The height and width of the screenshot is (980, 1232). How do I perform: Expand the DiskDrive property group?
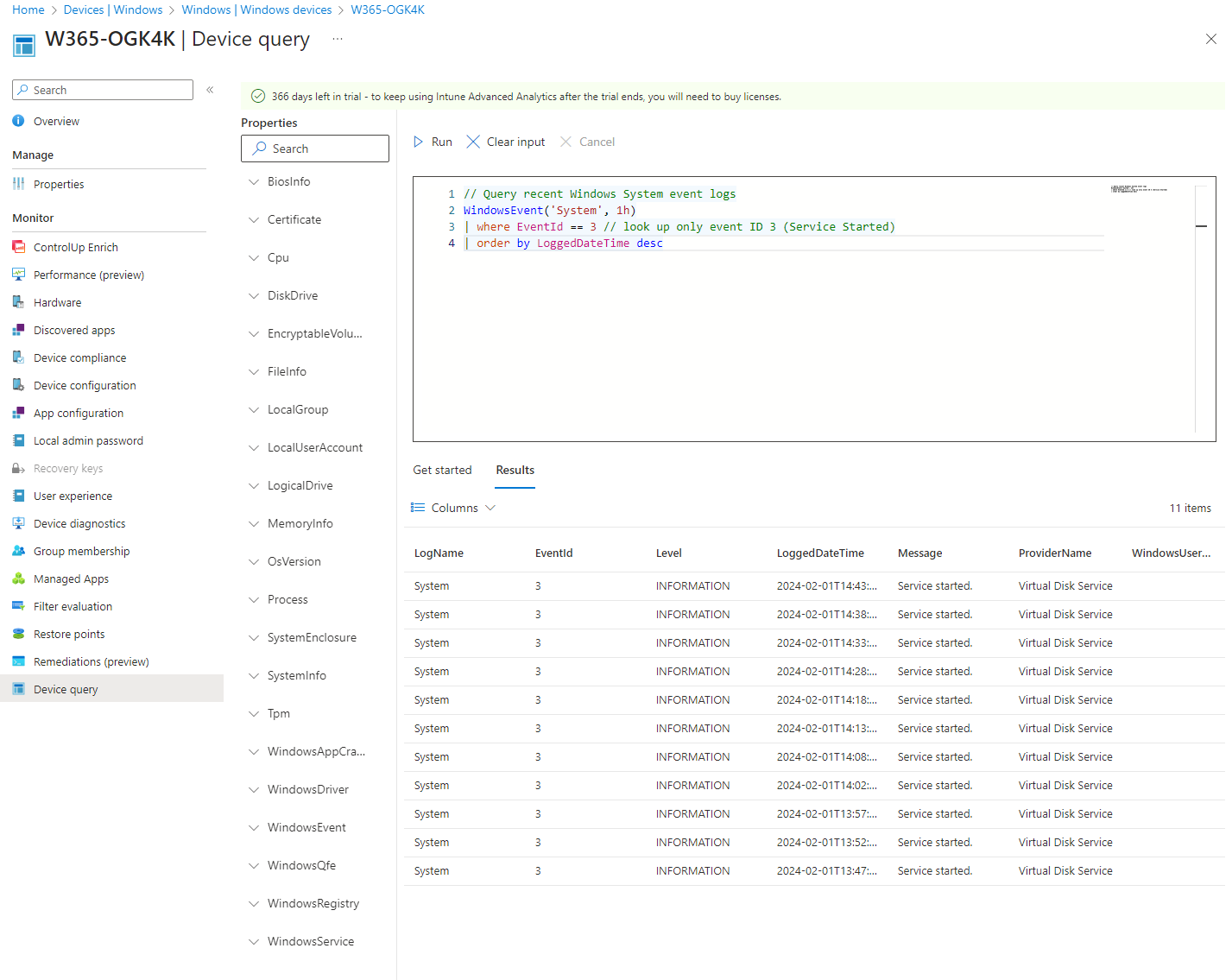coord(254,295)
